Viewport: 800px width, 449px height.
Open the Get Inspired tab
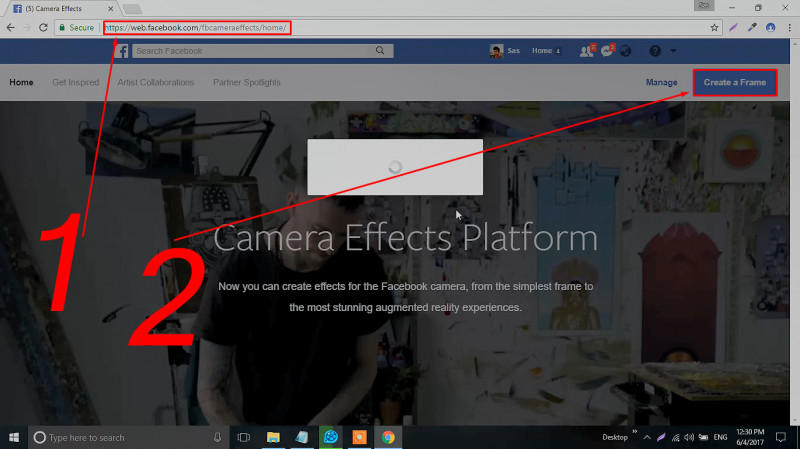point(76,82)
